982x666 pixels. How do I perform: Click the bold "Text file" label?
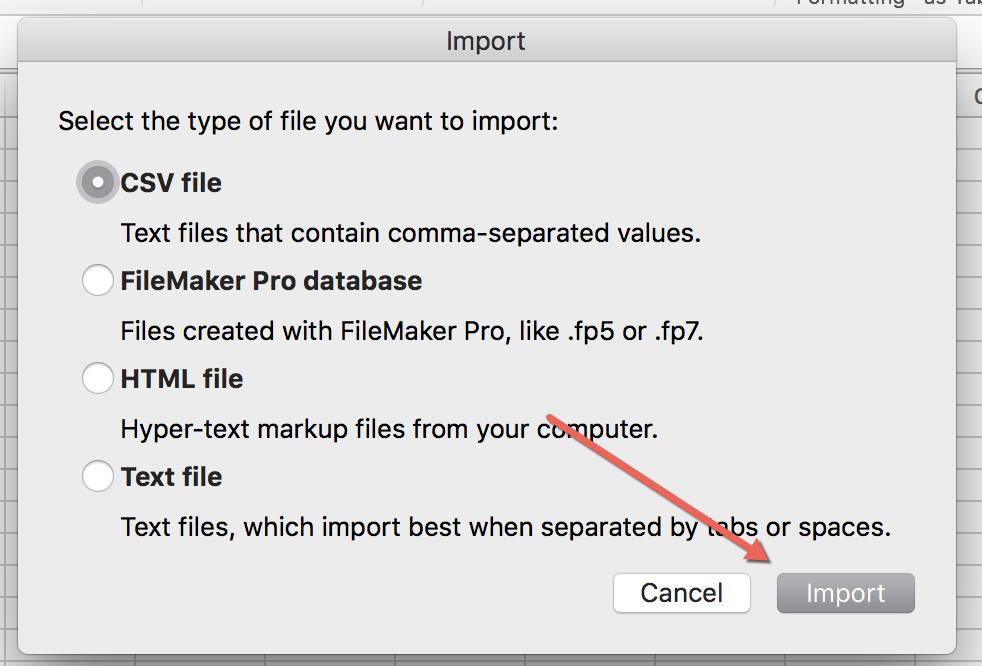click(x=171, y=477)
